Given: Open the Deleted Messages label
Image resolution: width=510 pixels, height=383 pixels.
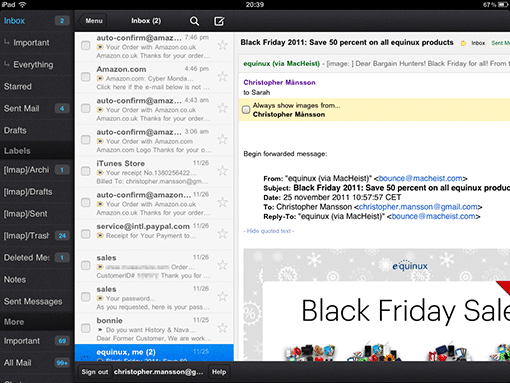Looking at the screenshot, I should (x=37, y=258).
